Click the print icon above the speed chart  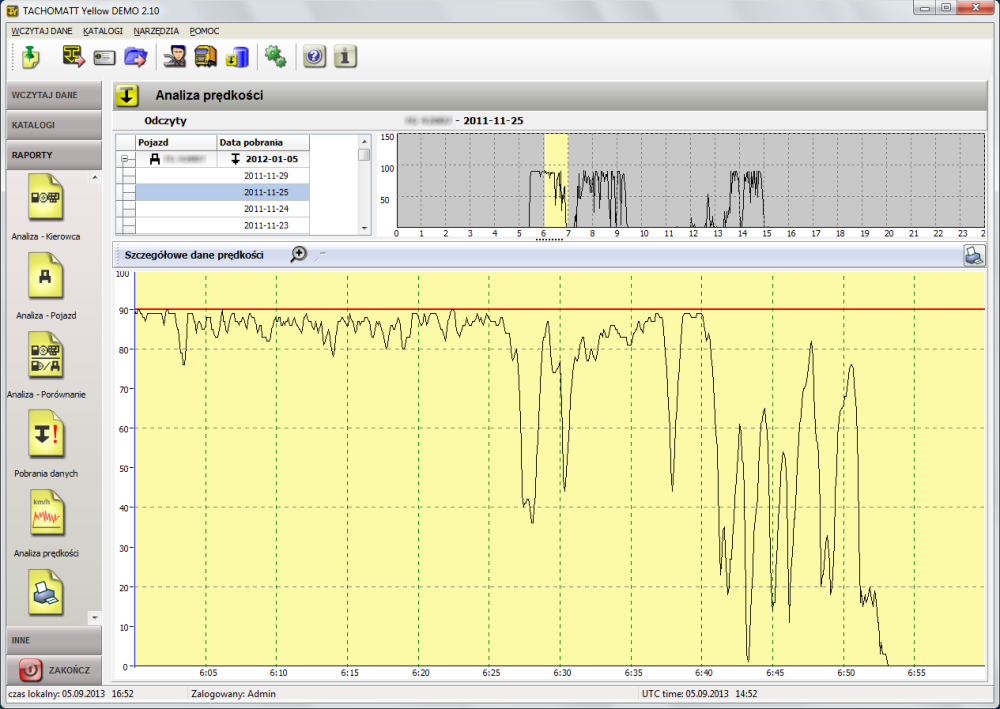click(x=973, y=255)
